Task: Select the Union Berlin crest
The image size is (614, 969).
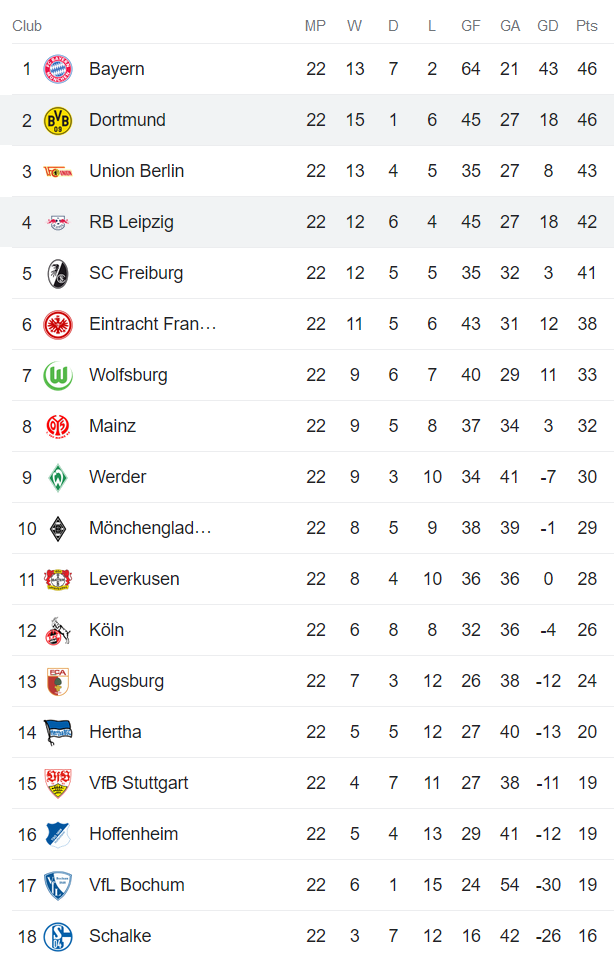Action: [58, 171]
